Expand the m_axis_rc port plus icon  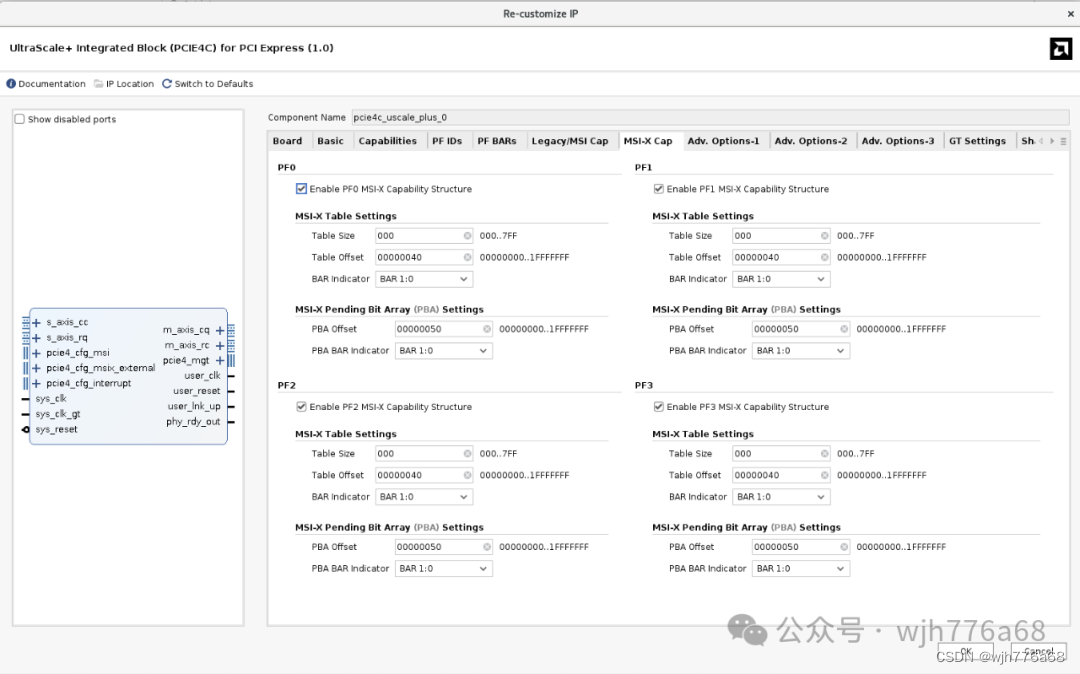[x=220, y=346]
